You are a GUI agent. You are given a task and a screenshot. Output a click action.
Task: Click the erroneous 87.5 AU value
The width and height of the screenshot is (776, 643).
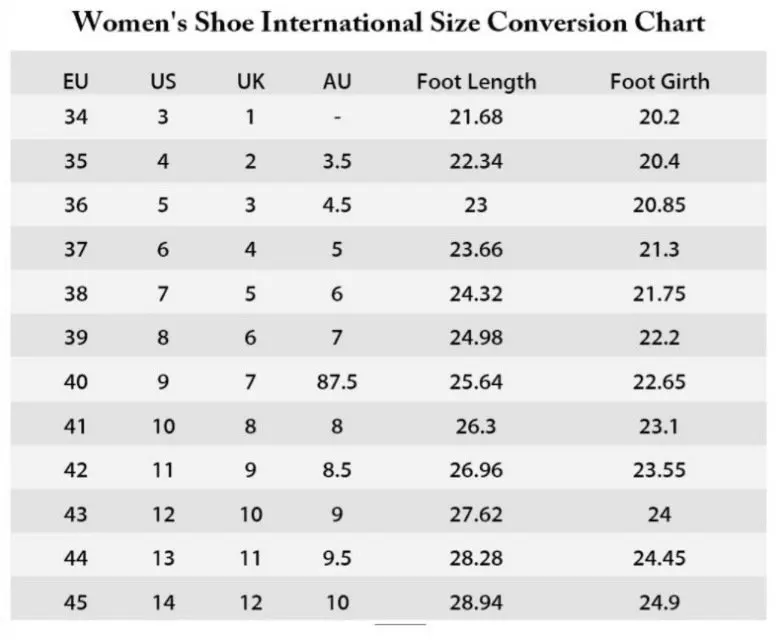(x=338, y=382)
